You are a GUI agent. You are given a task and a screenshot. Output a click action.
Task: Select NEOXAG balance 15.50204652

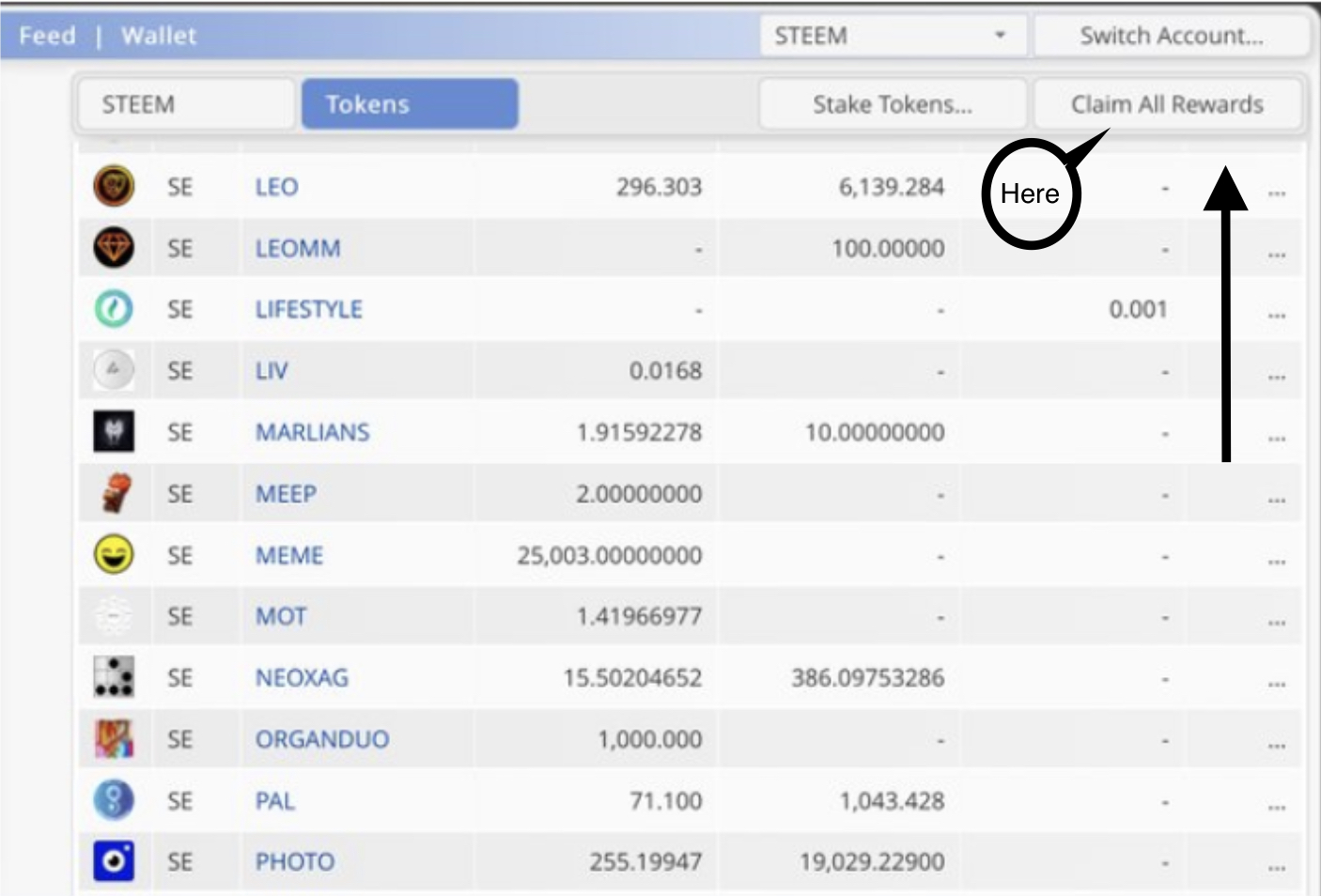click(632, 677)
